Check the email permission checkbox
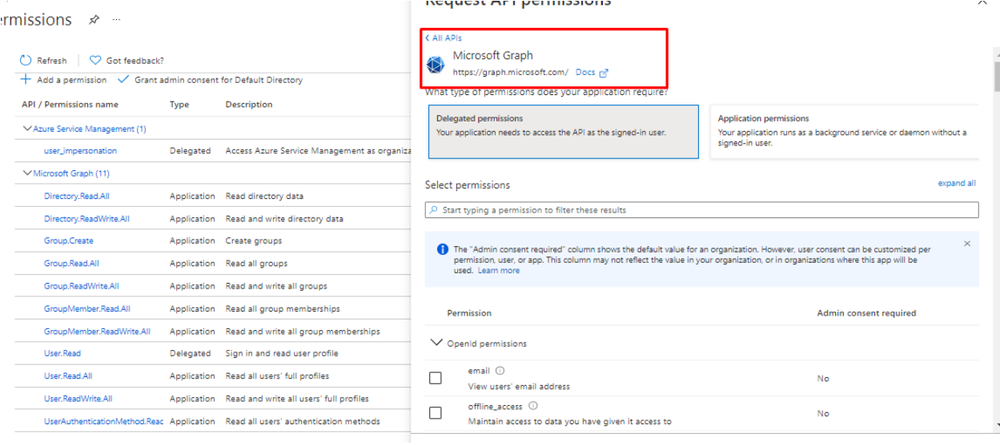1000x445 pixels. coord(435,378)
